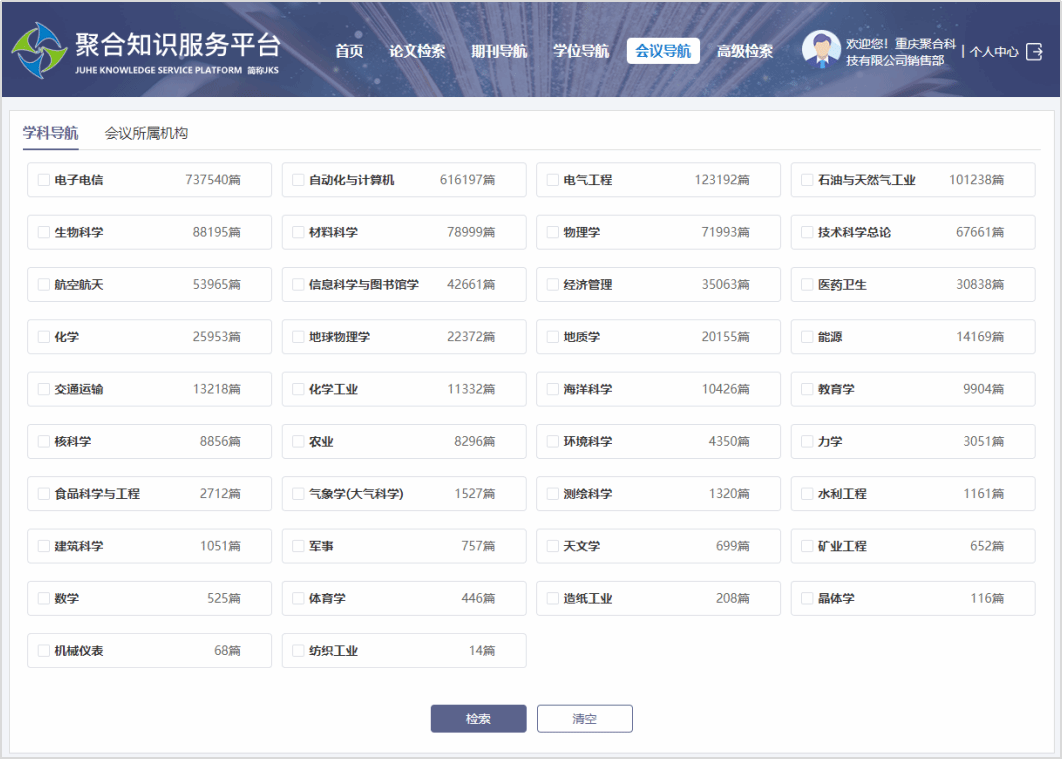Check the 电子电信 checkbox
The height and width of the screenshot is (759, 1062).
point(43,180)
